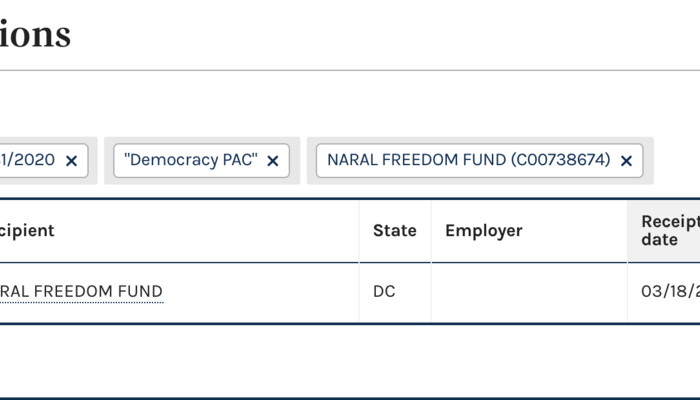
Task: Remove the "Democracy PAC" filter tag
Action: 272,161
